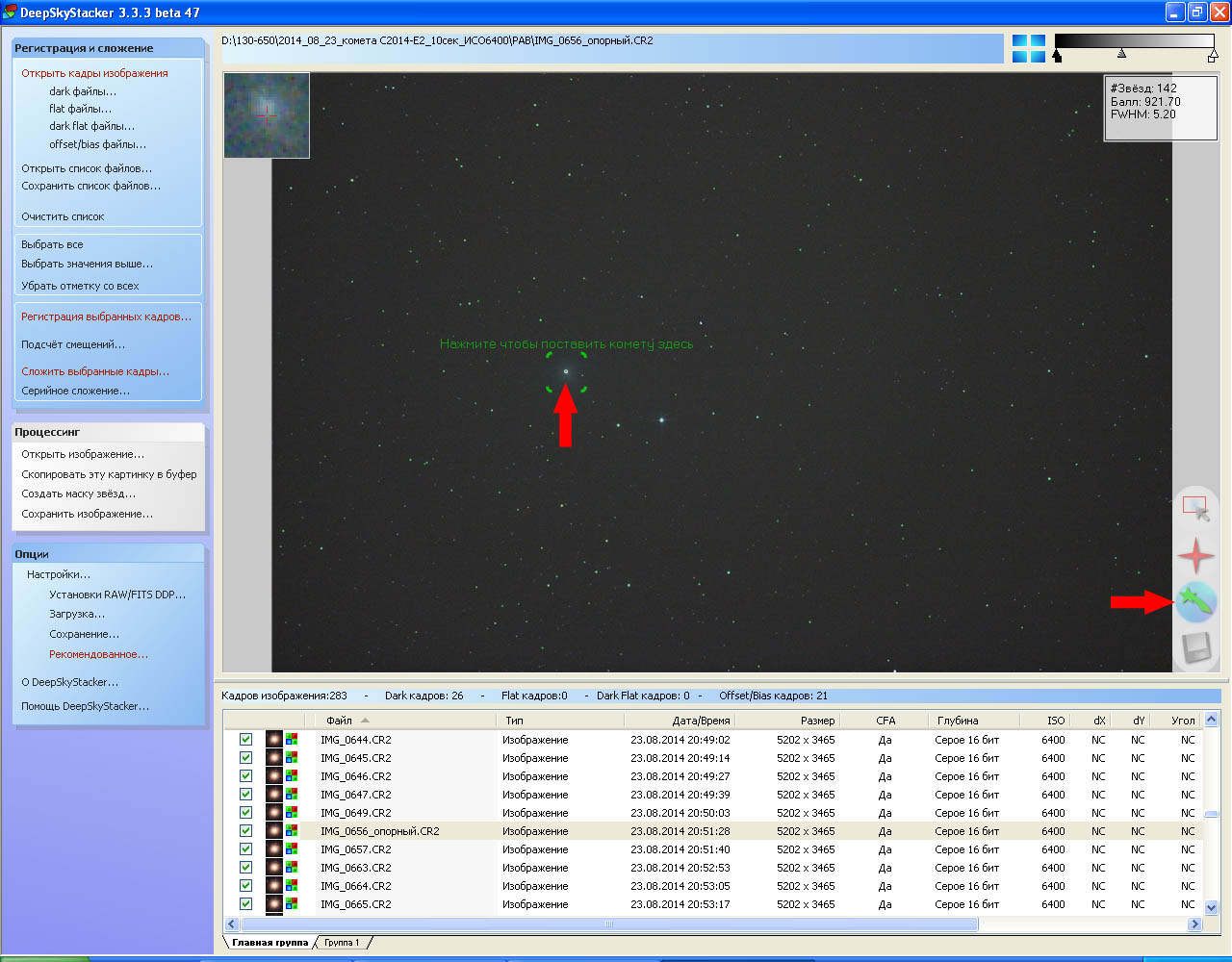This screenshot has height=962, width=1232.
Task: Switch to the Группа 1 tab
Action: pyautogui.click(x=342, y=943)
